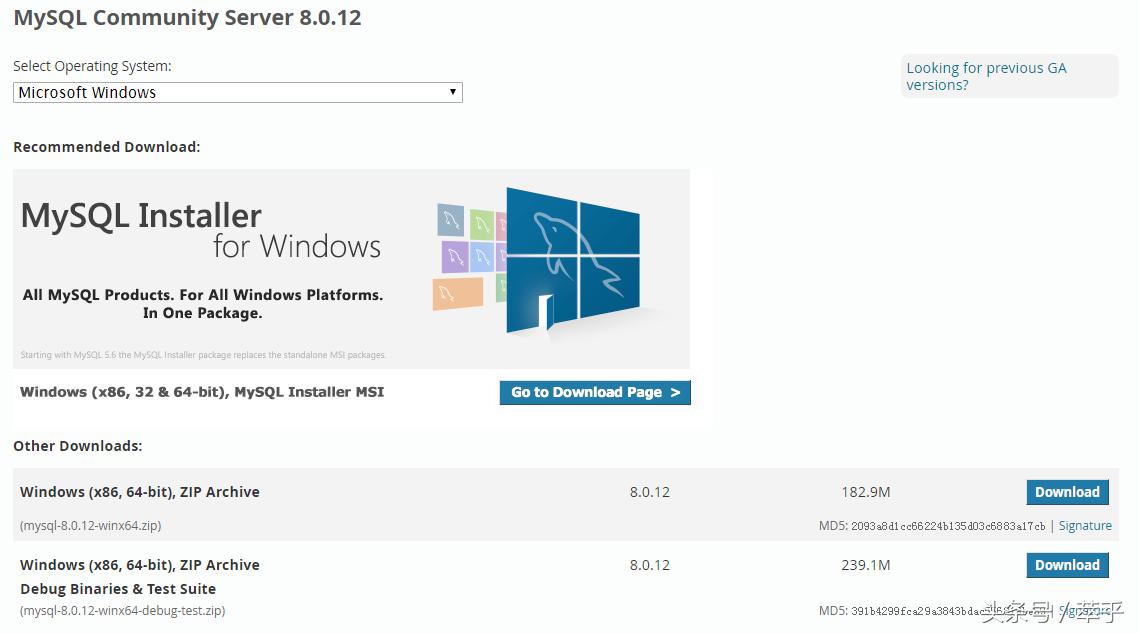Click the MySQL Community Server 8.0.12 heading
Image resolution: width=1139 pixels, height=633 pixels.
(x=187, y=17)
